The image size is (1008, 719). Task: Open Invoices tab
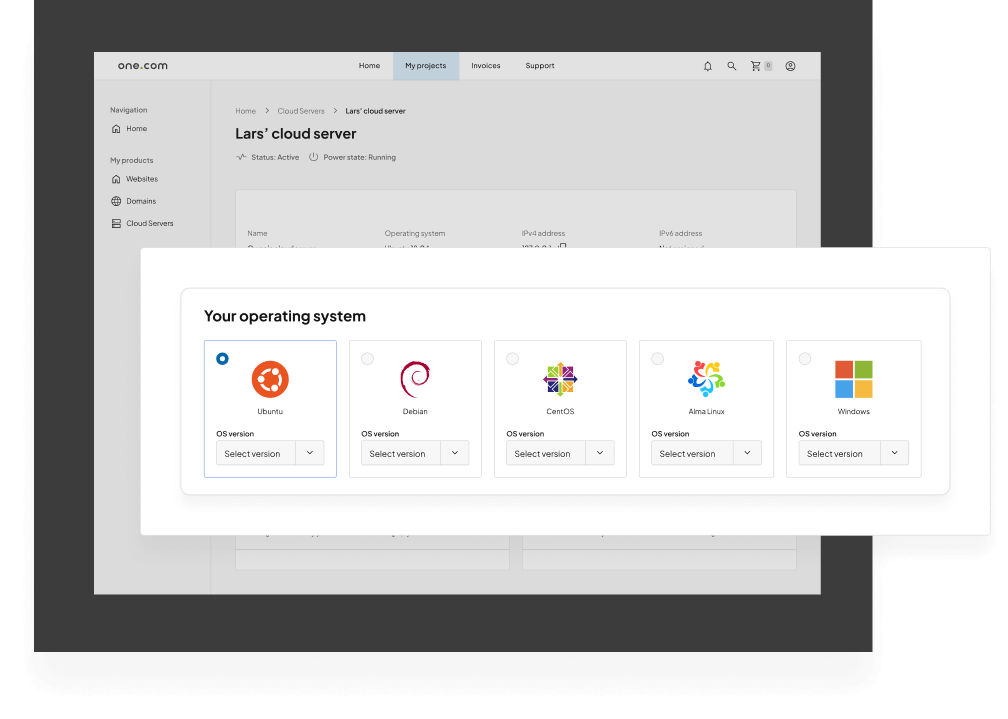click(485, 66)
